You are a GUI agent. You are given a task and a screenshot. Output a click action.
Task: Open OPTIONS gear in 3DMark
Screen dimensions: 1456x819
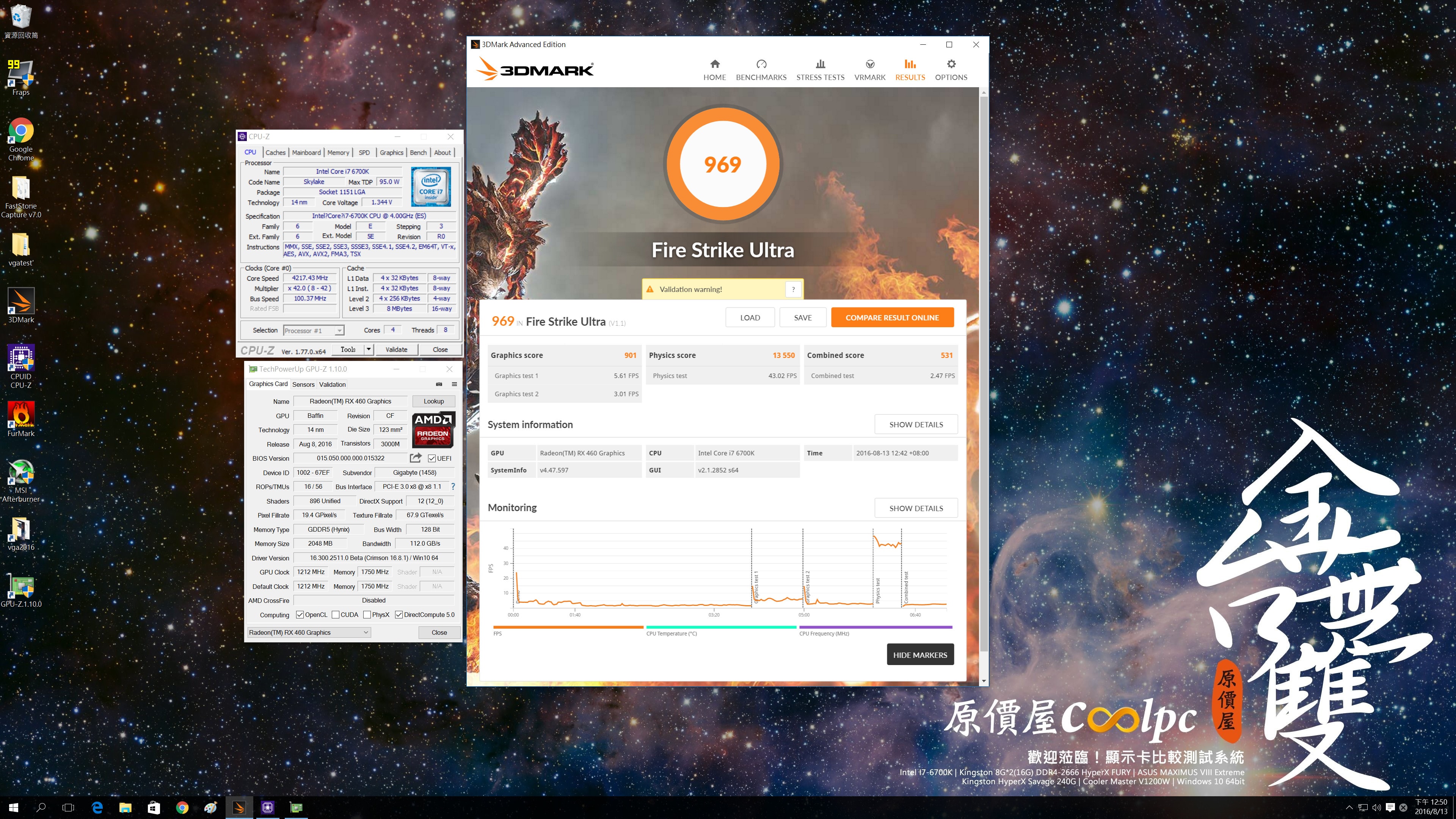[951, 70]
